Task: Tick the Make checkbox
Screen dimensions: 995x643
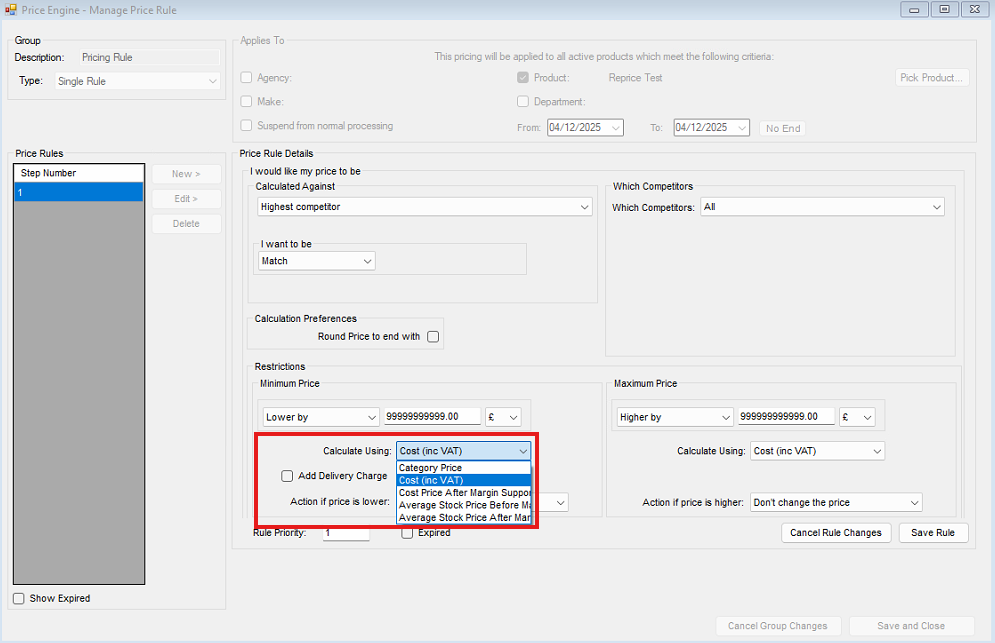Action: tap(246, 102)
